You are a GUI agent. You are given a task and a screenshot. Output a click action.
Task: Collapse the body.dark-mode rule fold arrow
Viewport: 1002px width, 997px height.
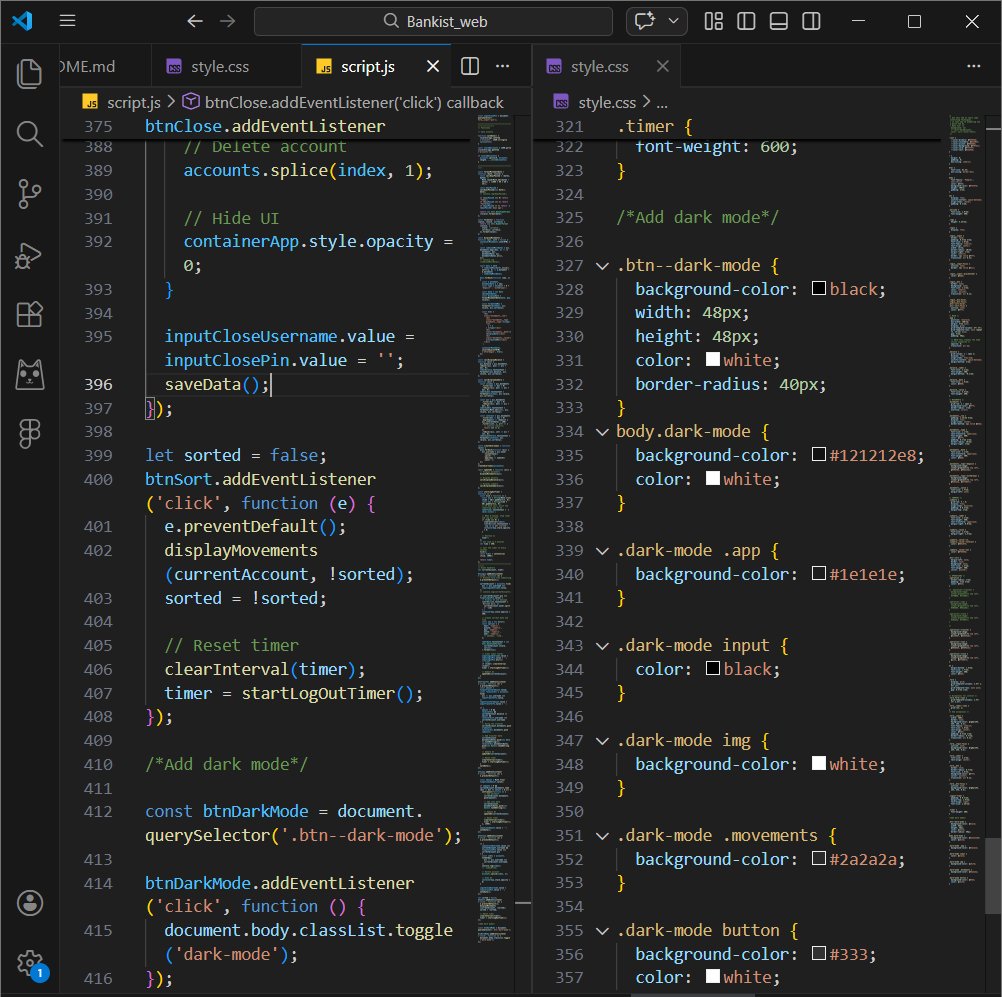pos(601,430)
